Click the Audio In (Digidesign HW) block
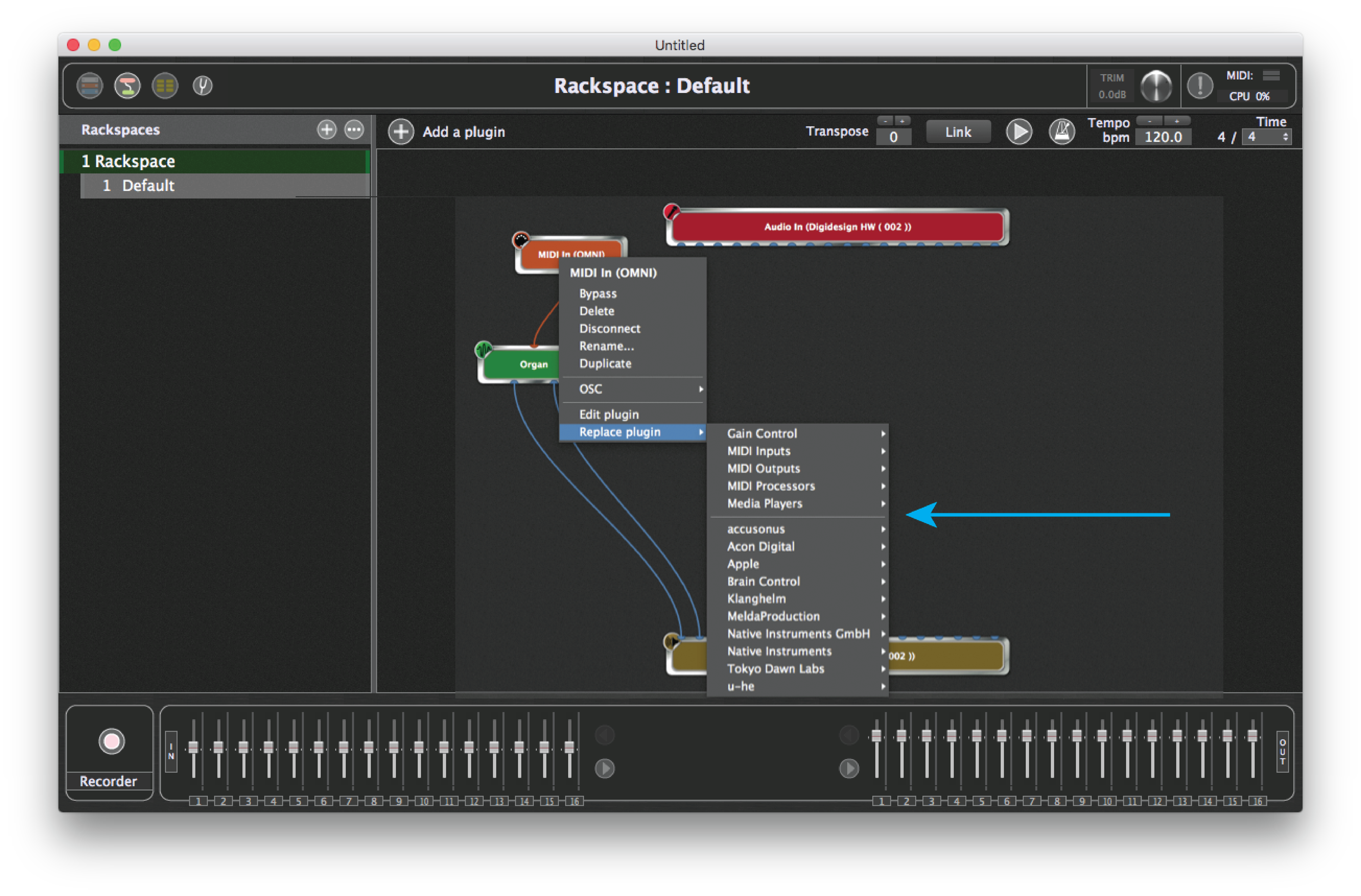Image resolution: width=1361 pixels, height=896 pixels. (x=837, y=227)
